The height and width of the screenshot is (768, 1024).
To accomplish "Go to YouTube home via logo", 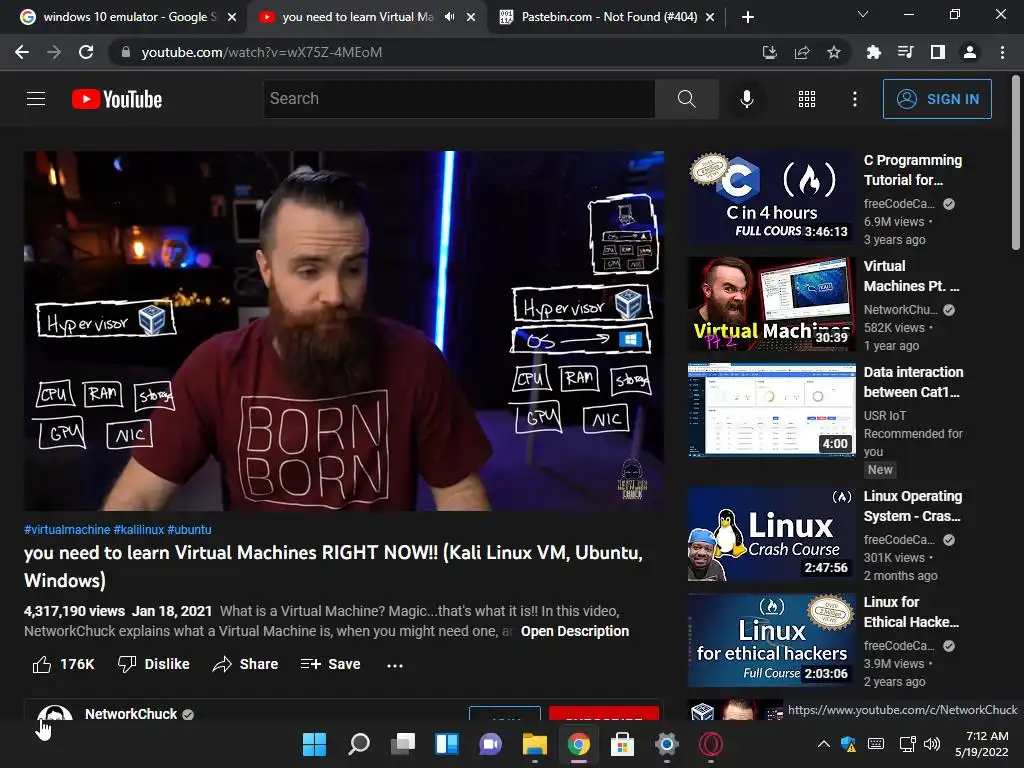I will pos(117,99).
